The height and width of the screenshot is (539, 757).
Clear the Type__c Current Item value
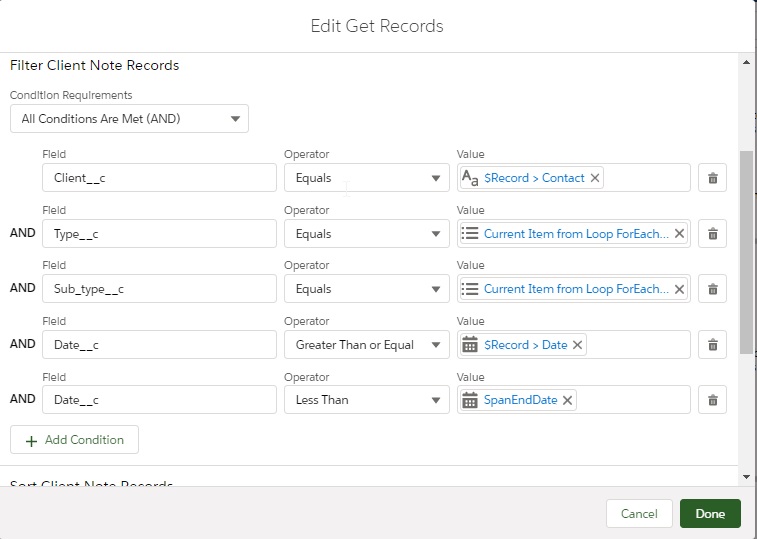click(680, 234)
